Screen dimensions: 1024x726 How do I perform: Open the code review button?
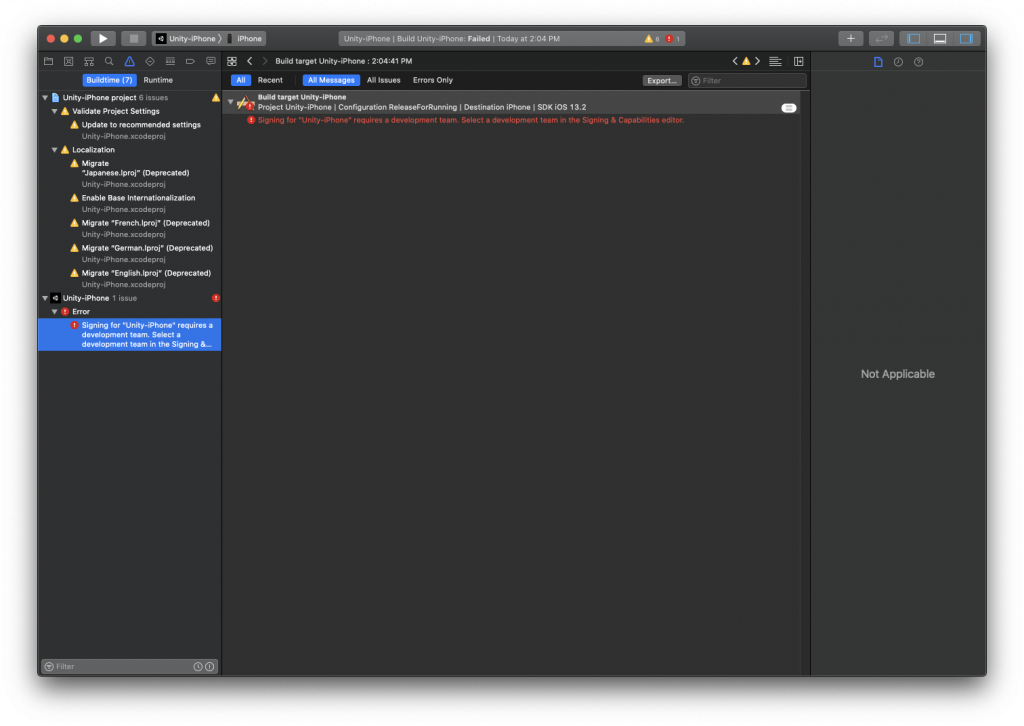tap(881, 39)
